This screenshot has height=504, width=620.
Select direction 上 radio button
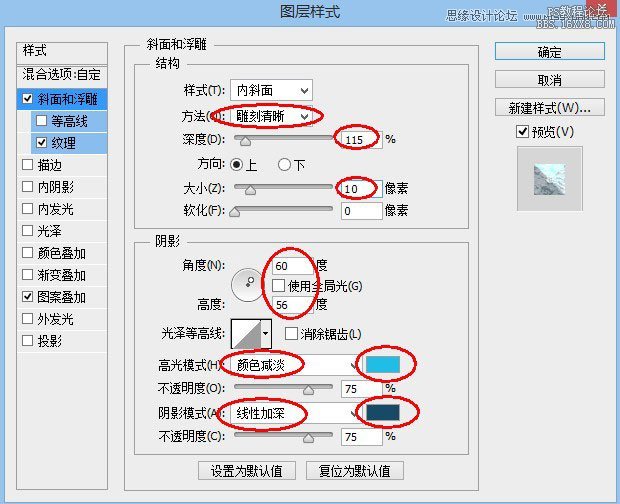click(236, 164)
